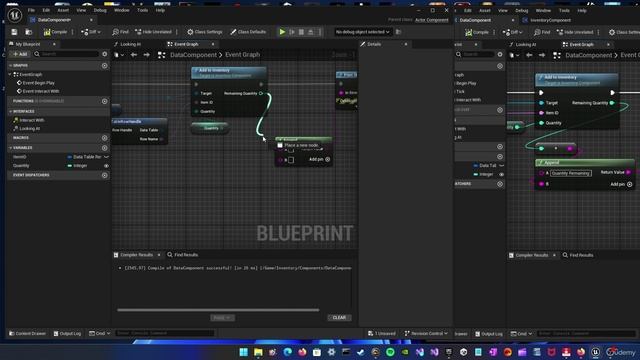
Task: Open compile options beside left Compile button
Action: pos(73,32)
